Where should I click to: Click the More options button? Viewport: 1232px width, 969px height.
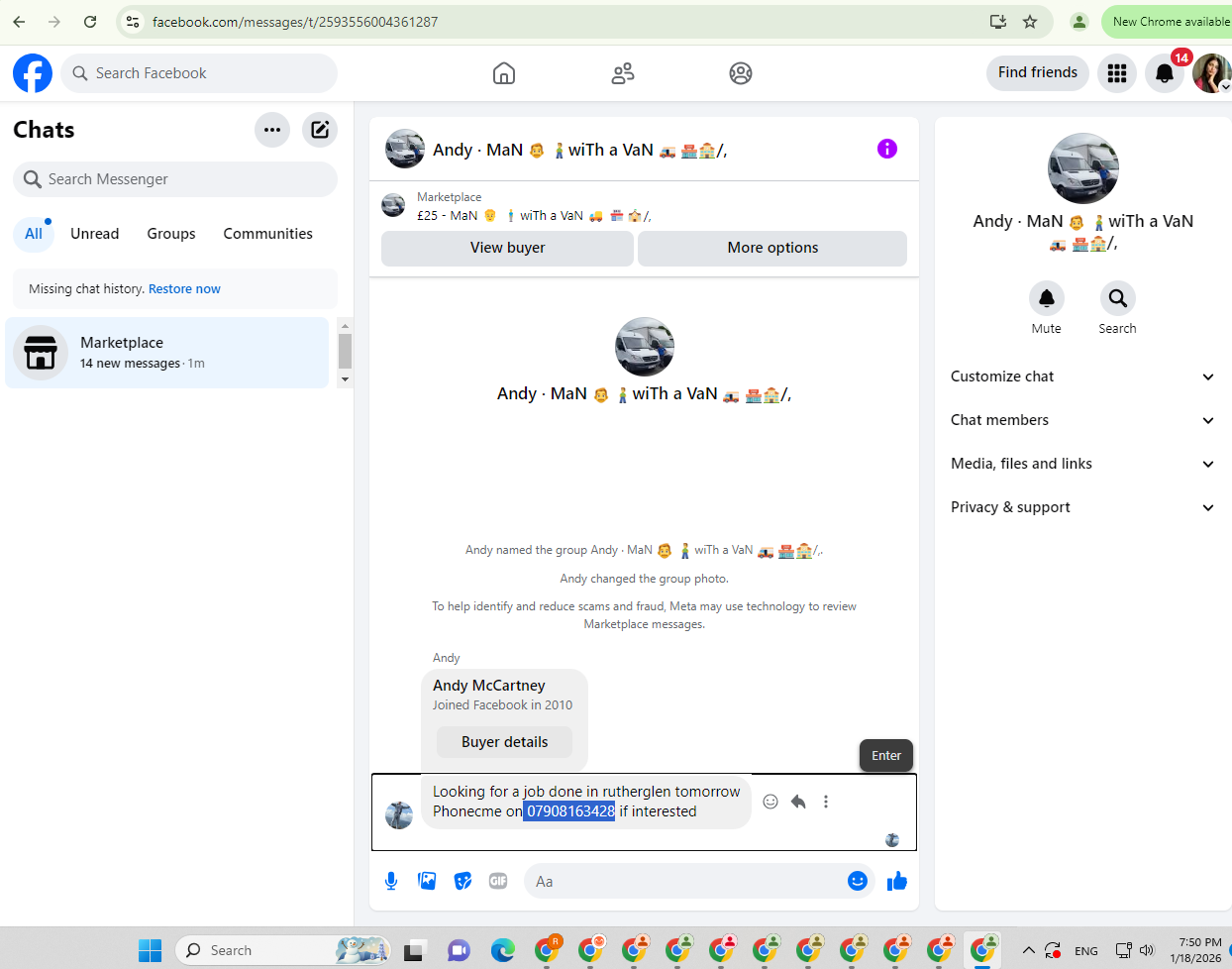tap(772, 248)
